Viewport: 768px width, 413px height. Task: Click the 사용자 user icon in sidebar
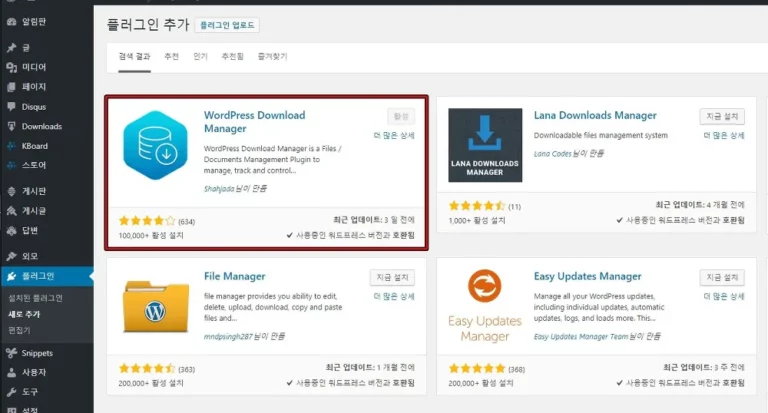point(12,372)
